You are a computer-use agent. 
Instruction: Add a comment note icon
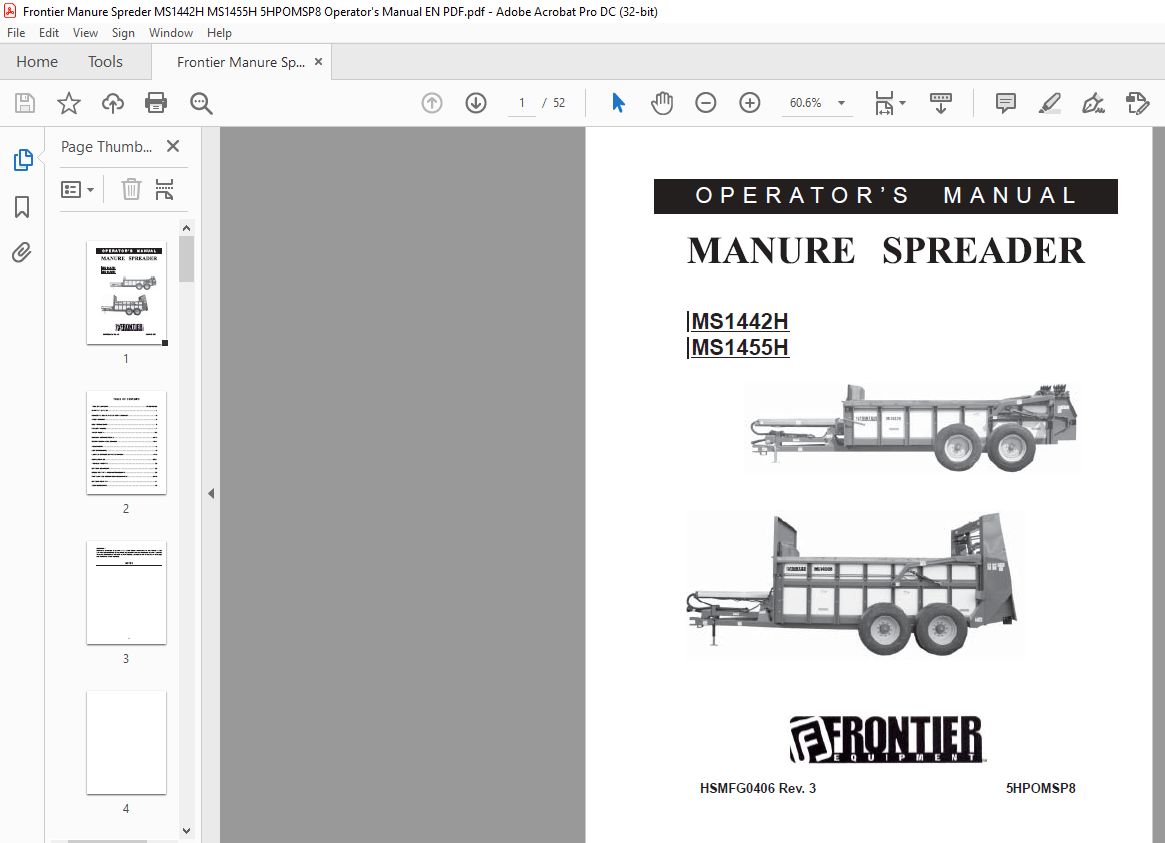pyautogui.click(x=1005, y=102)
